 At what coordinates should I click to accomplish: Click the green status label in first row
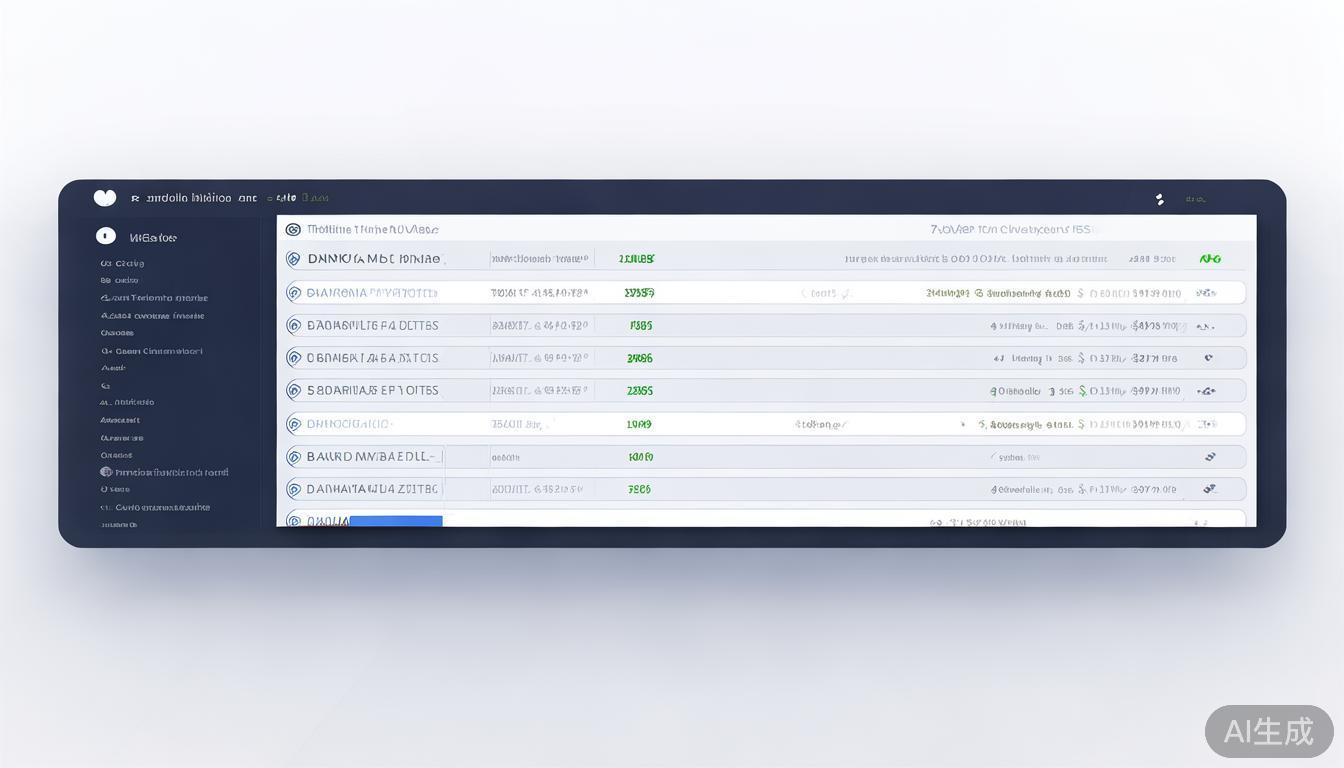(x=1210, y=259)
